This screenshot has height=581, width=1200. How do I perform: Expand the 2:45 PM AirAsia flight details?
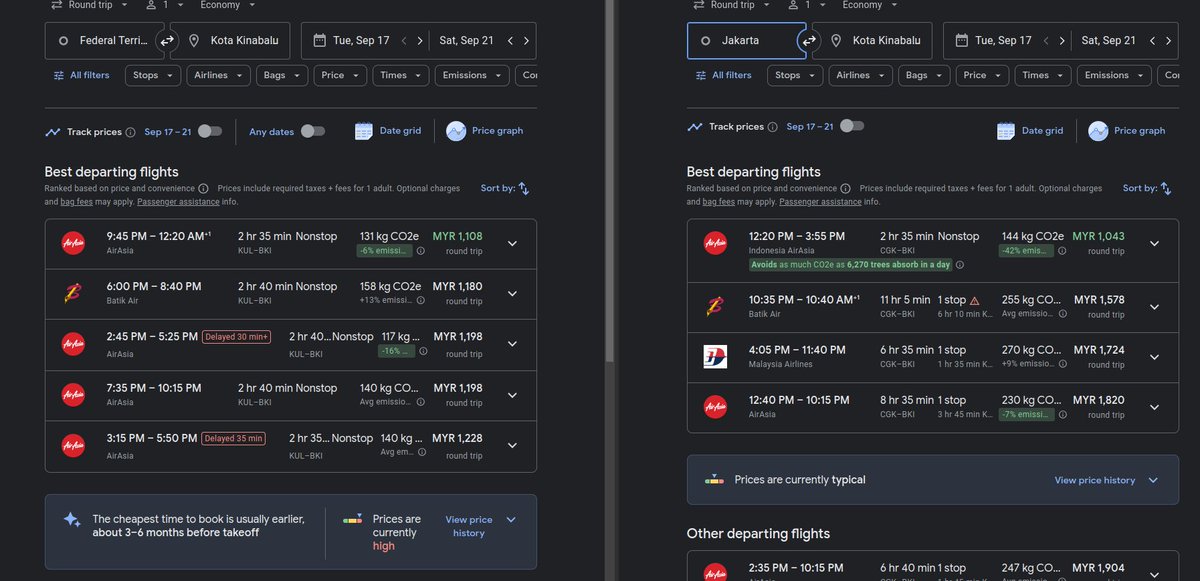pos(512,344)
